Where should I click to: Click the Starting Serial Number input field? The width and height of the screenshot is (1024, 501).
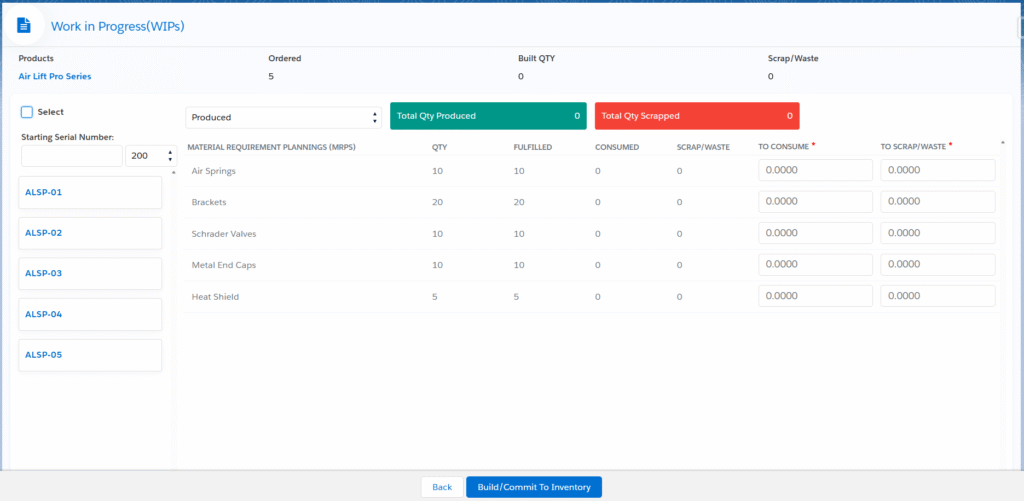pos(71,156)
